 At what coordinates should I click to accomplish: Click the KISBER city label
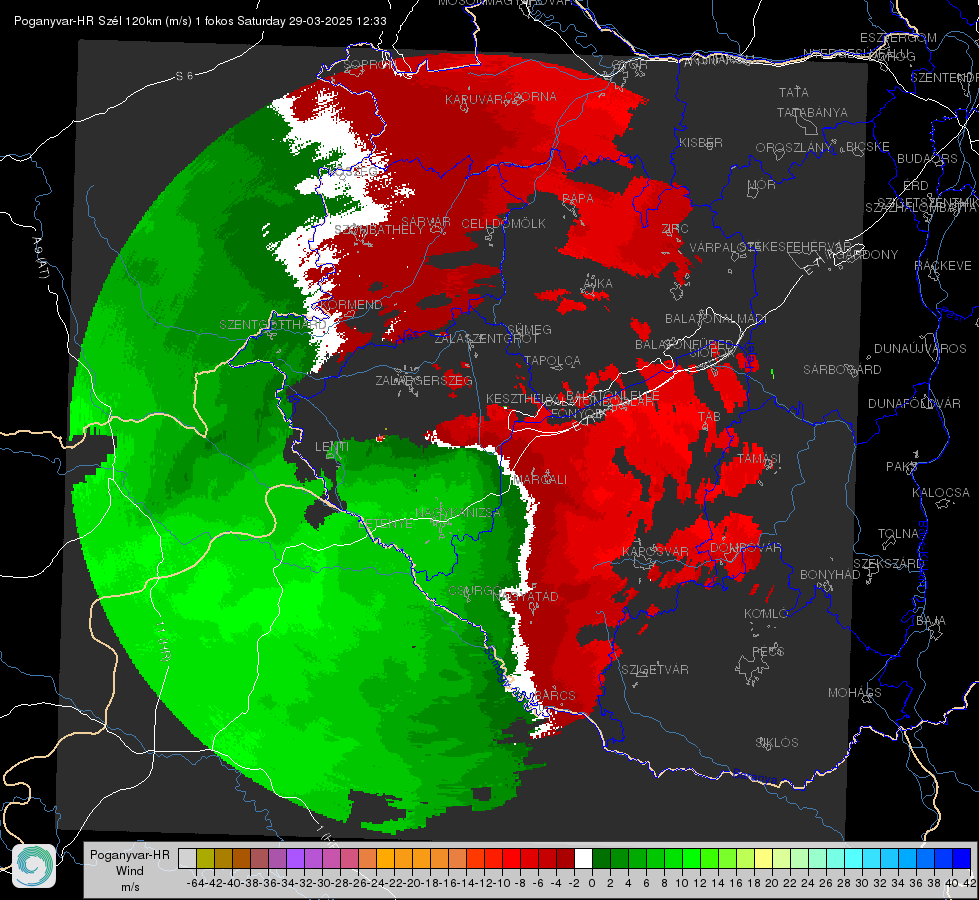click(701, 142)
